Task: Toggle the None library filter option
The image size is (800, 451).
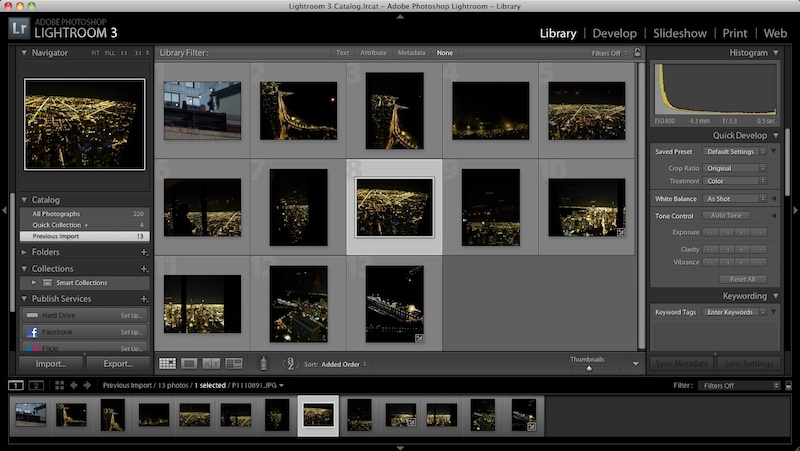Action: [x=444, y=53]
